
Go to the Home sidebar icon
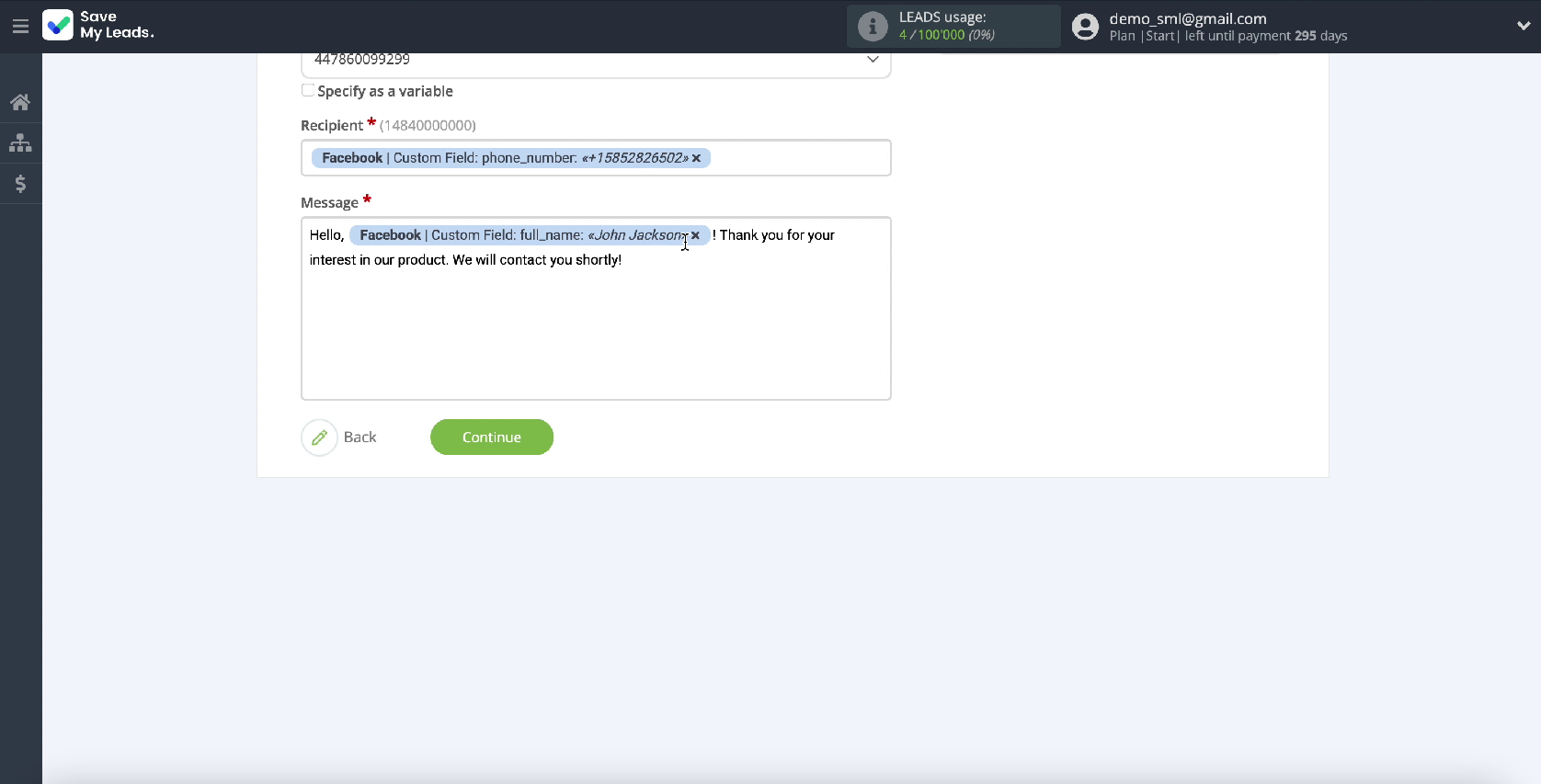point(20,102)
